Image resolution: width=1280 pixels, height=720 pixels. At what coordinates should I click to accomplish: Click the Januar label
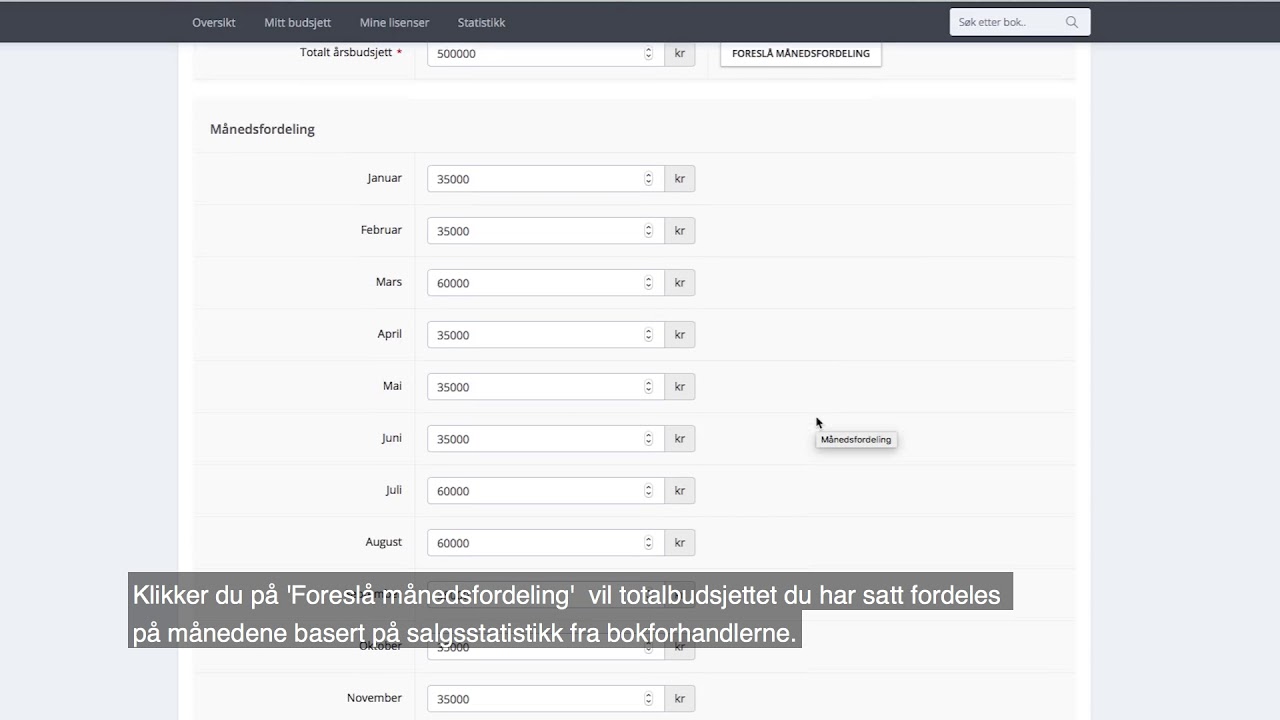(384, 178)
